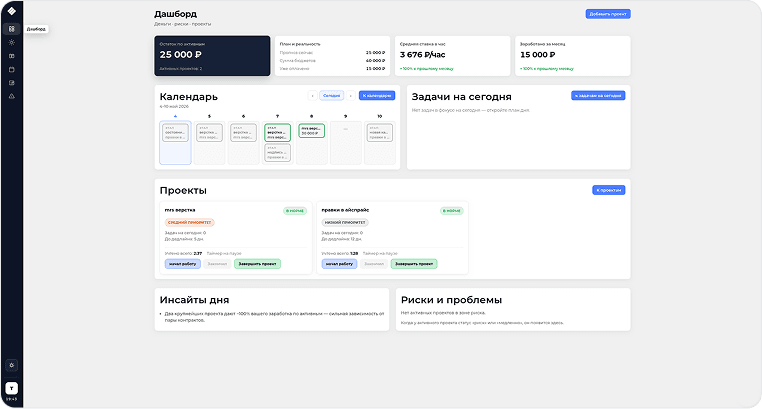This screenshot has height=409, width=762.
Task: Open the board columns icon in sidebar
Action: click(12, 56)
